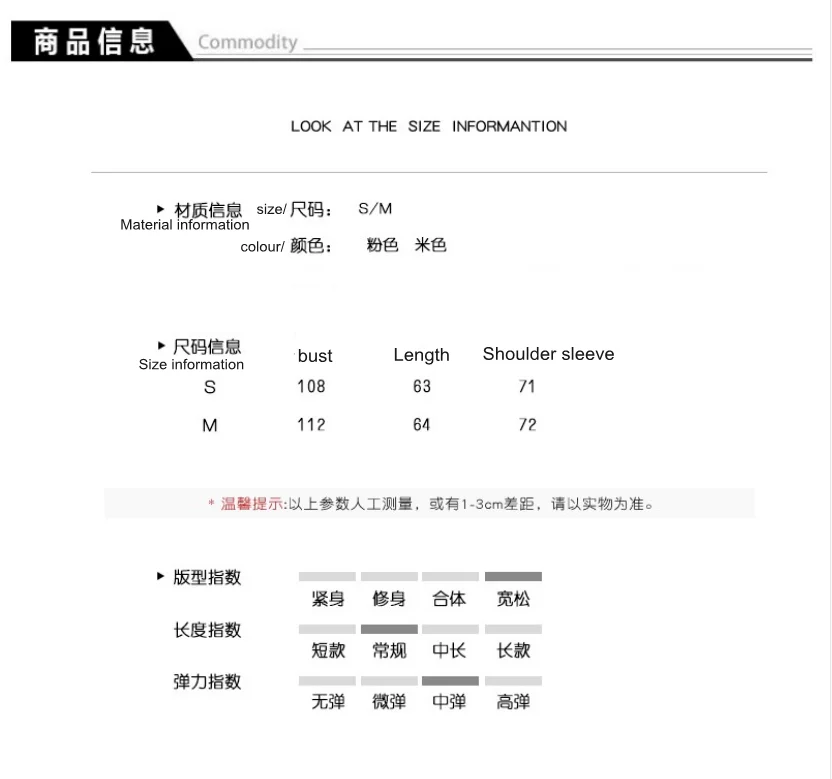
Task: Click the dark indicator bar above 常规
Action: pos(389,629)
